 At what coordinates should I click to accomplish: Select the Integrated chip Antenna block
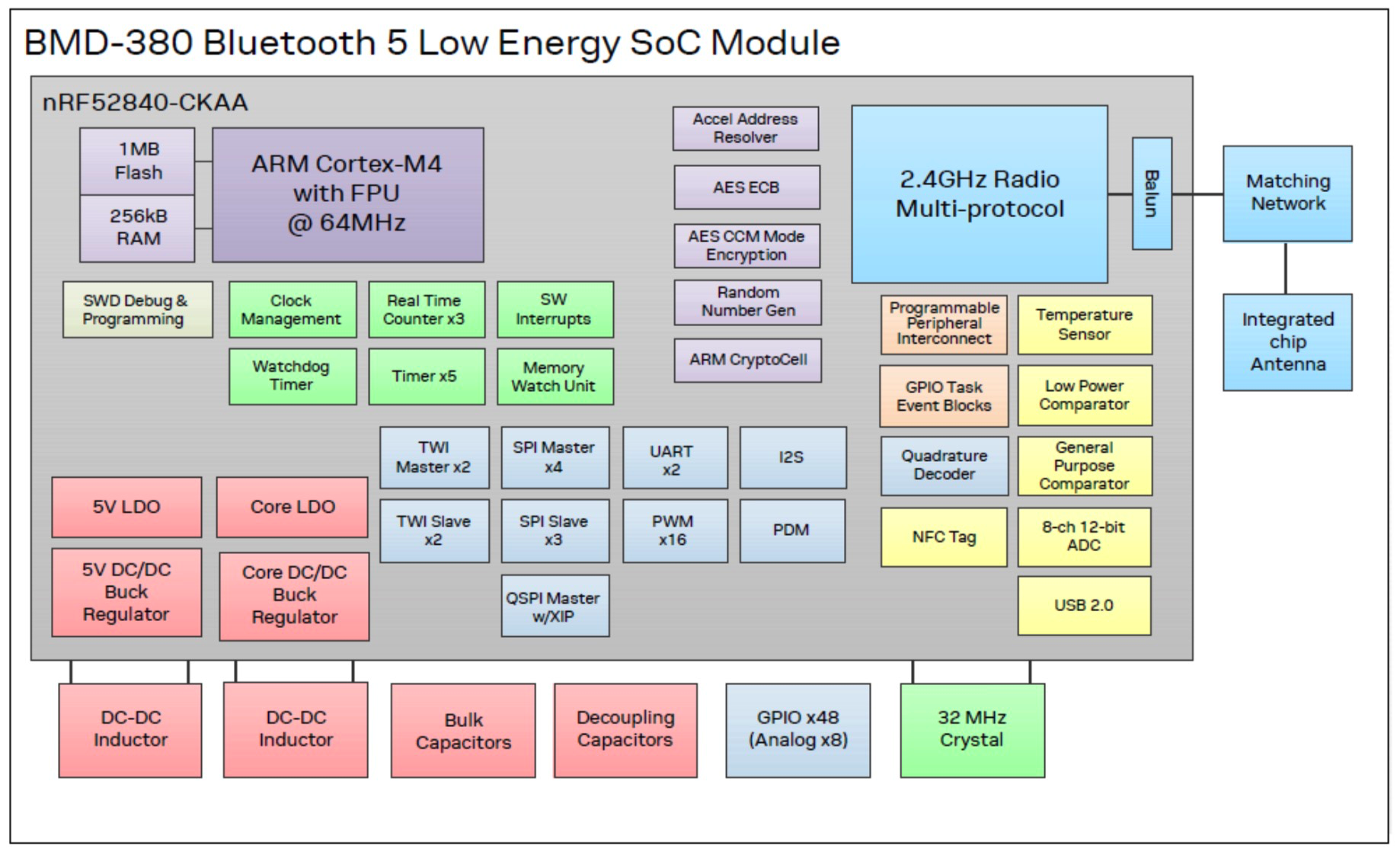pos(1287,342)
